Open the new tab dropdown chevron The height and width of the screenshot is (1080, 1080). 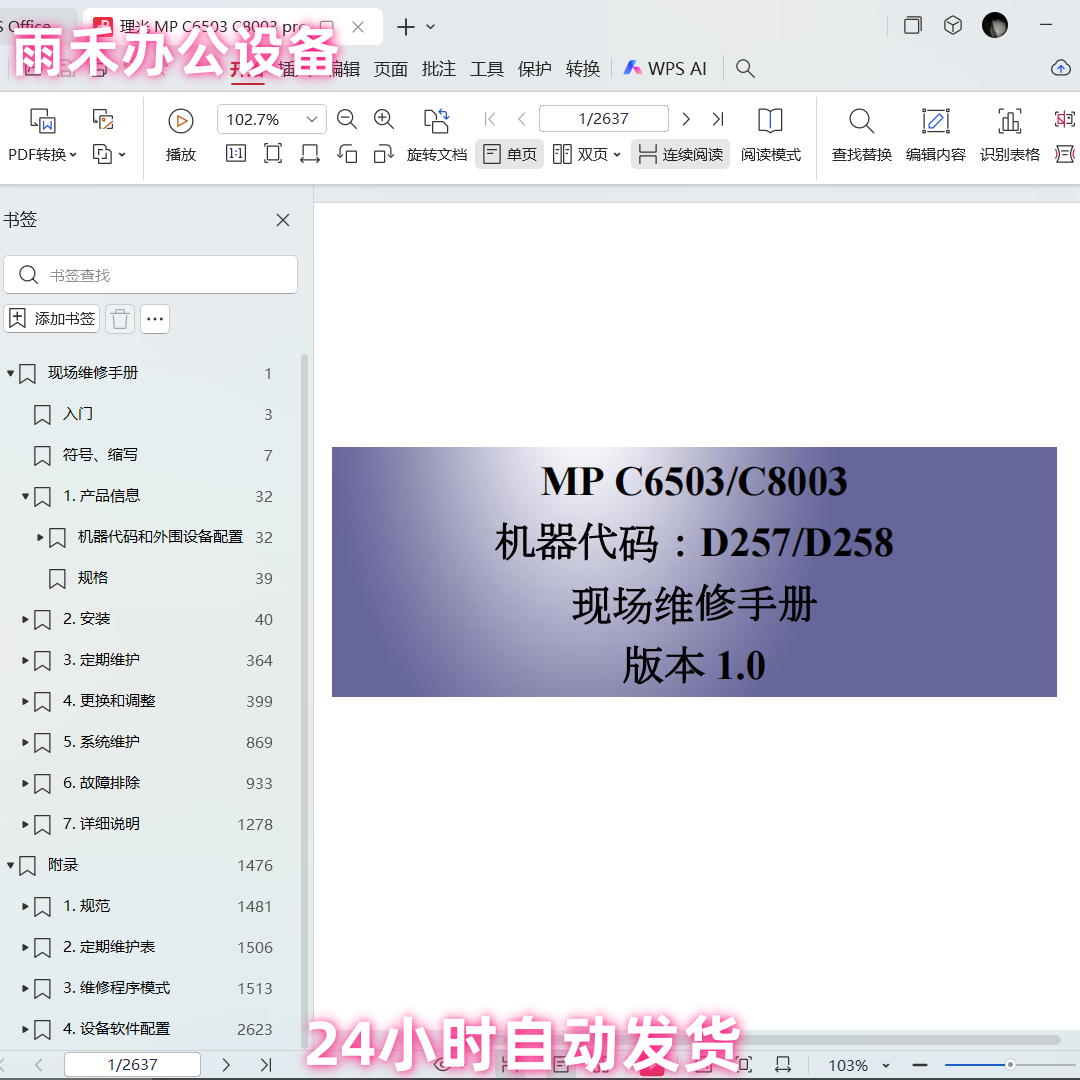pyautogui.click(x=430, y=27)
